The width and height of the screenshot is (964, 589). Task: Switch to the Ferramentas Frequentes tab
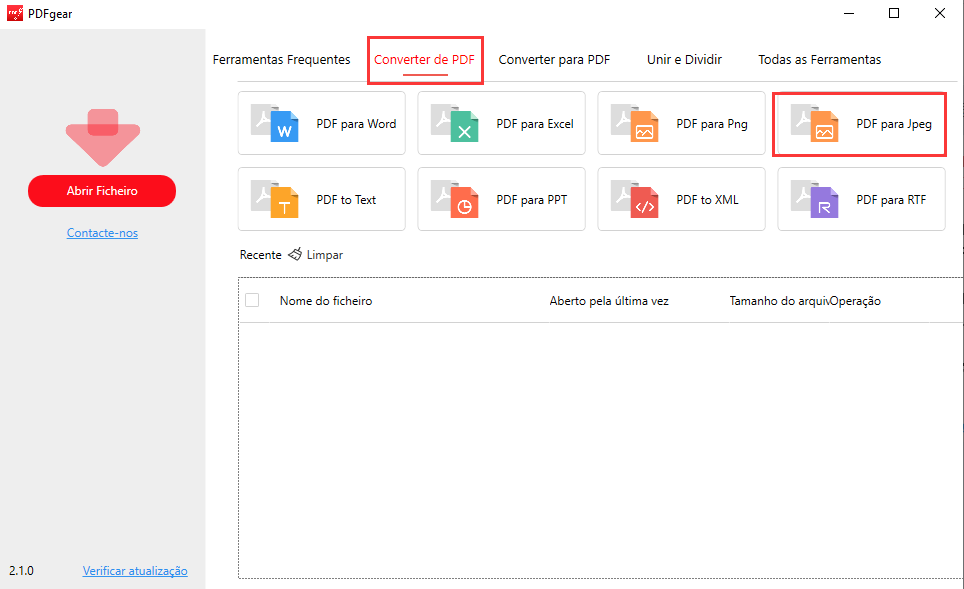(281, 59)
